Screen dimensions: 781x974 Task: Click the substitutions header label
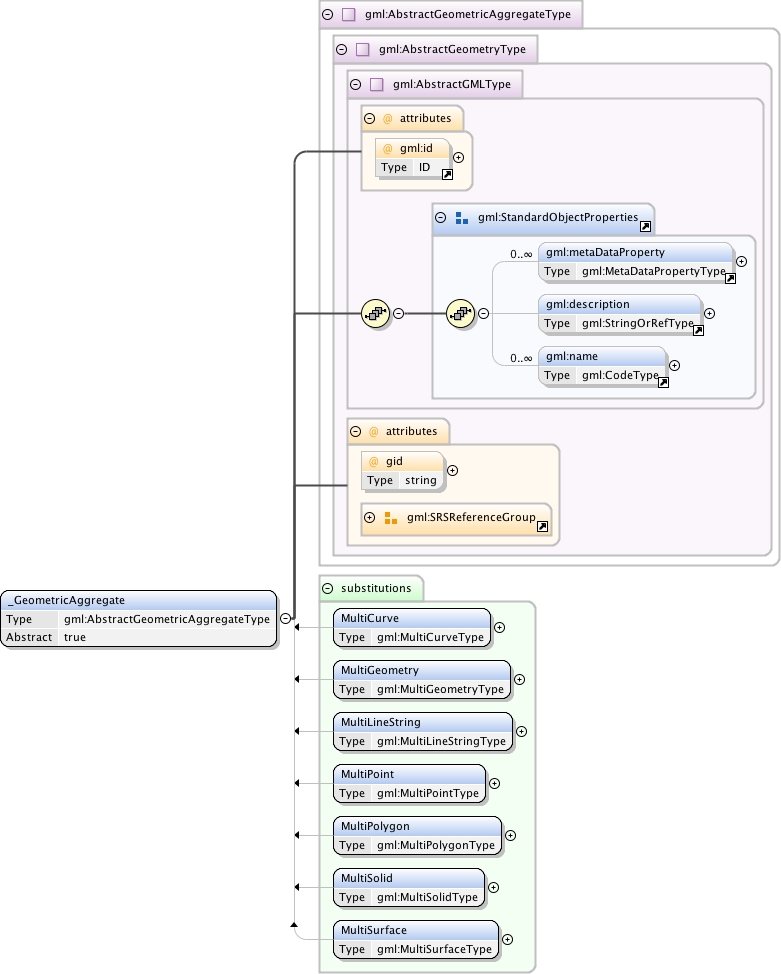[376, 588]
